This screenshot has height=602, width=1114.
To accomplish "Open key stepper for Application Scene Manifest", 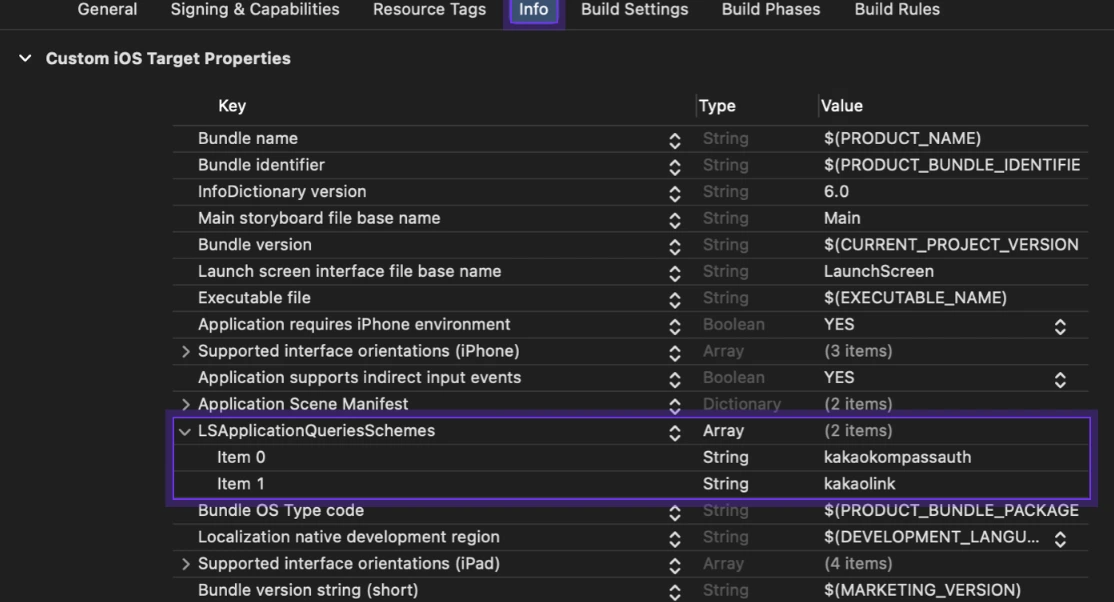I will tap(675, 407).
